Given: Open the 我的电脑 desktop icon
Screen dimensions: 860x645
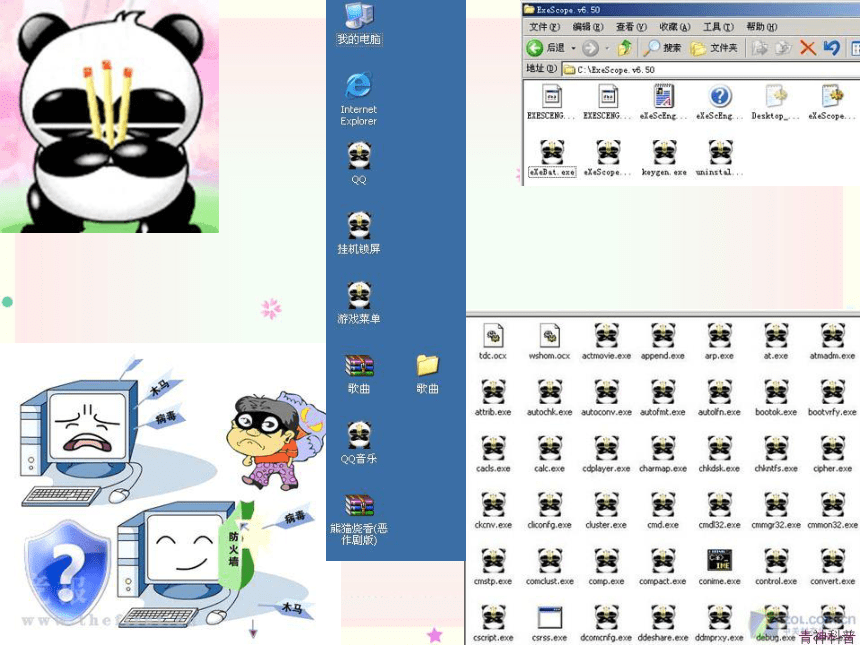Looking at the screenshot, I should click(359, 23).
